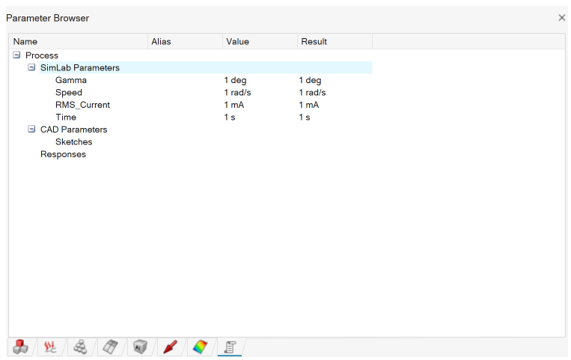This screenshot has height=360, width=571.
Task: Click Time's value 1 s
Action: point(230,117)
